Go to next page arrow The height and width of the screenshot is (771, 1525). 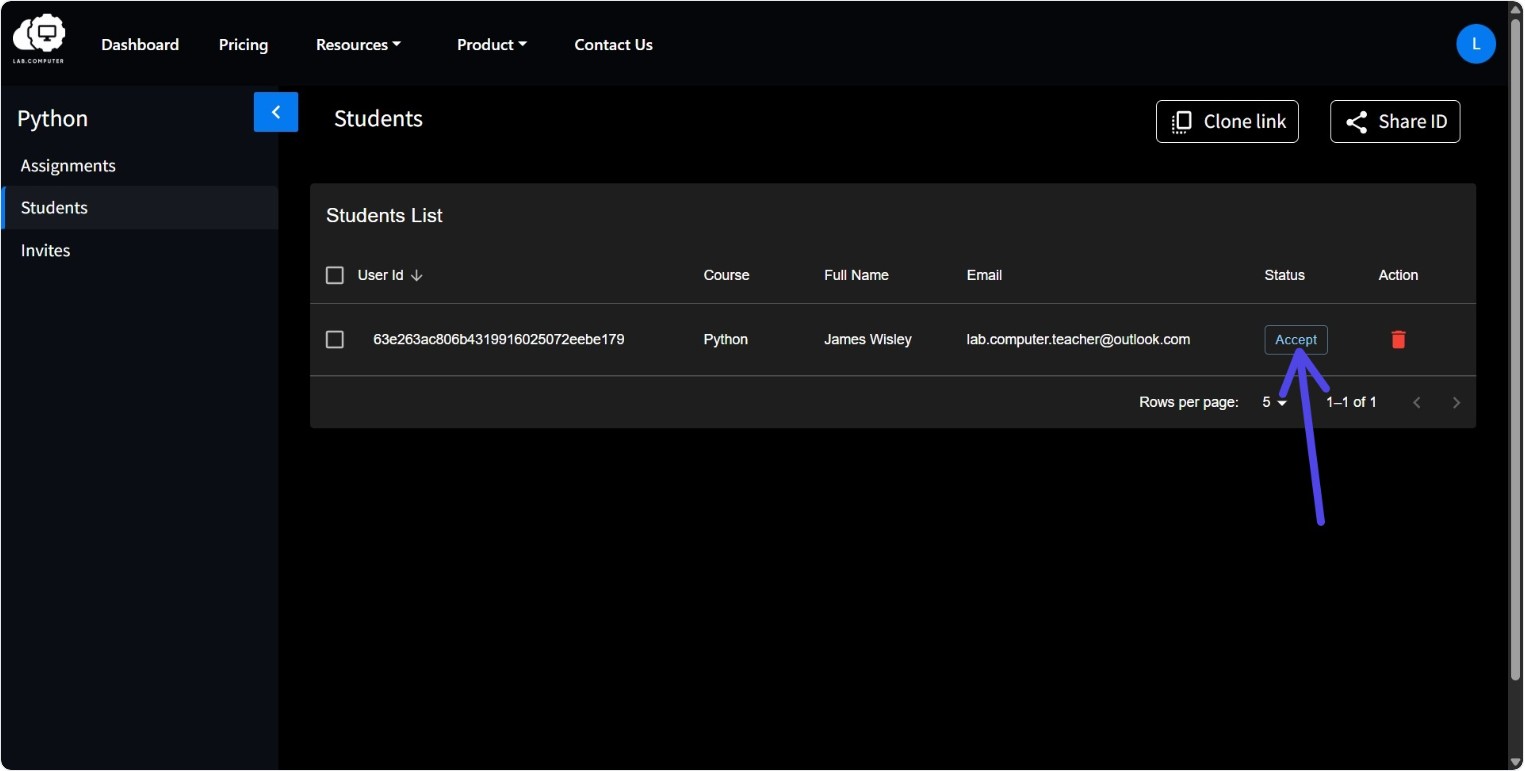pyautogui.click(x=1456, y=403)
